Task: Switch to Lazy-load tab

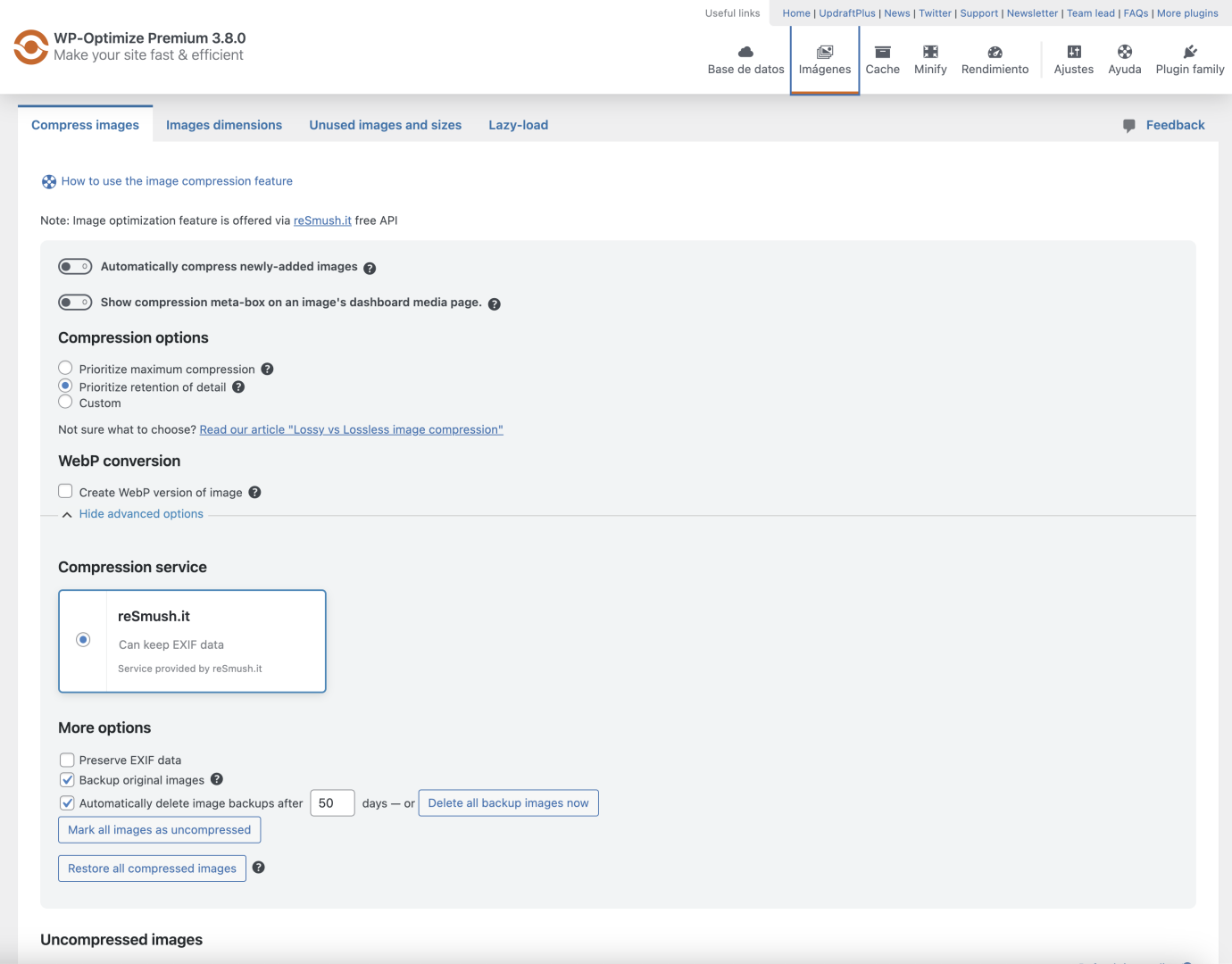Action: coord(519,125)
